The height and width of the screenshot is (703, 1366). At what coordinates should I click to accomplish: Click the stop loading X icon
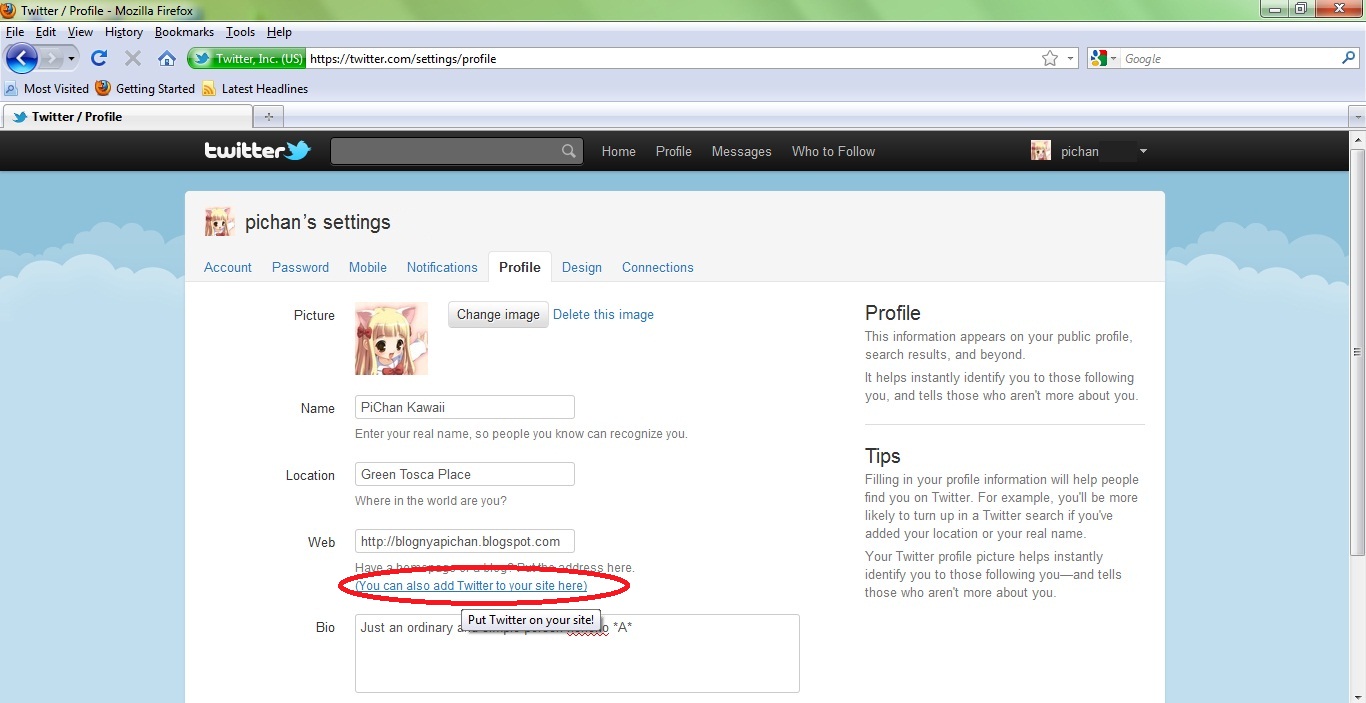pyautogui.click(x=132, y=59)
